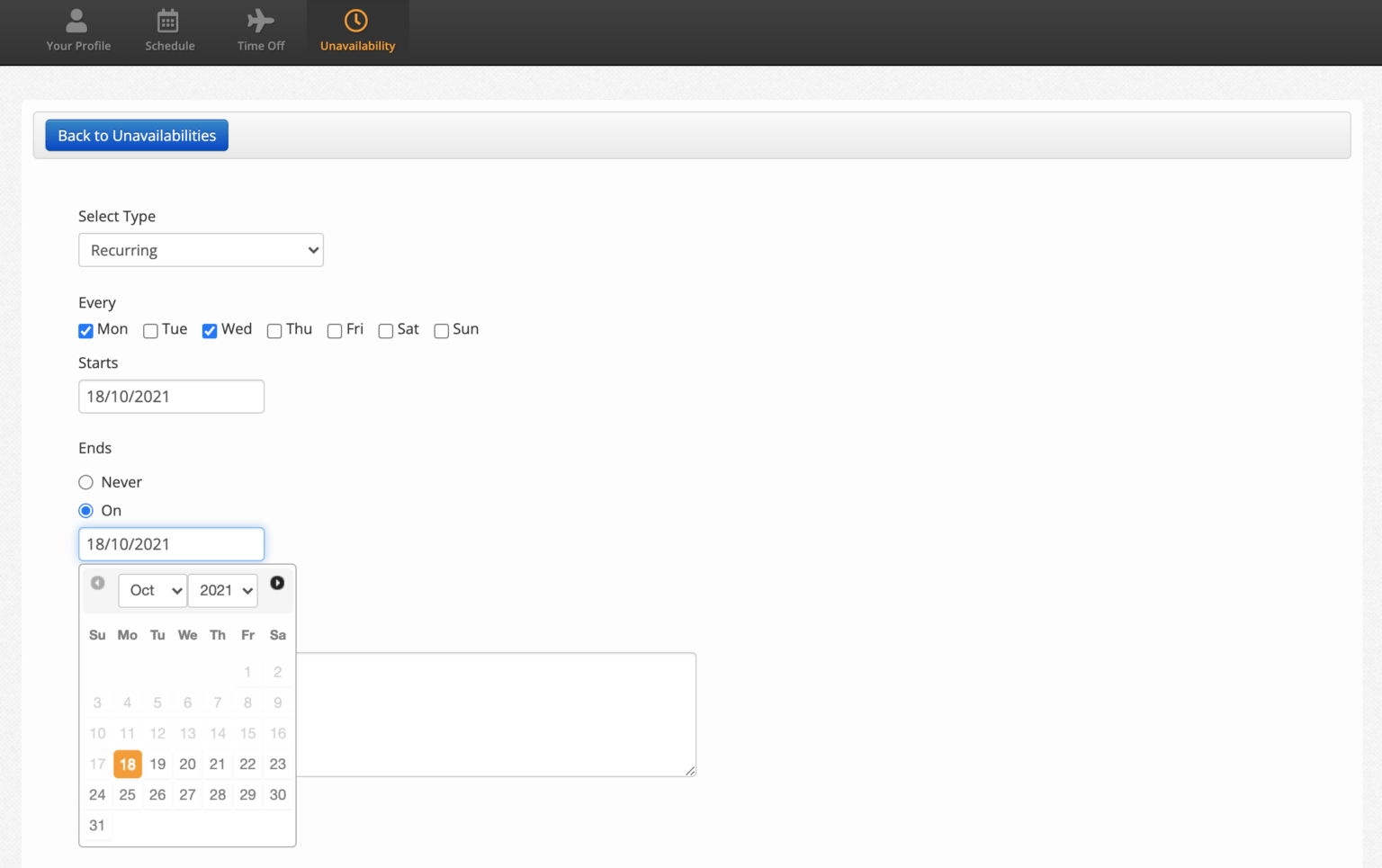The width and height of the screenshot is (1382, 868).
Task: Go to previous month arrow in calendar
Action: 98,583
